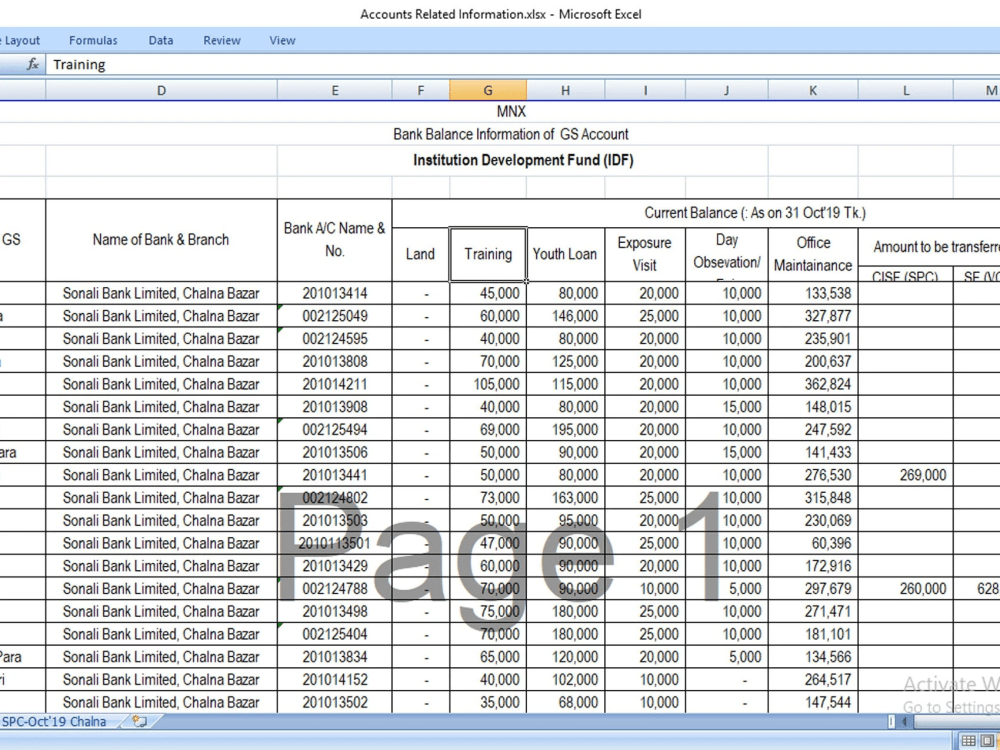Viewport: 1000px width, 750px height.
Task: Open the Review ribbon tab
Action: pyautogui.click(x=222, y=40)
